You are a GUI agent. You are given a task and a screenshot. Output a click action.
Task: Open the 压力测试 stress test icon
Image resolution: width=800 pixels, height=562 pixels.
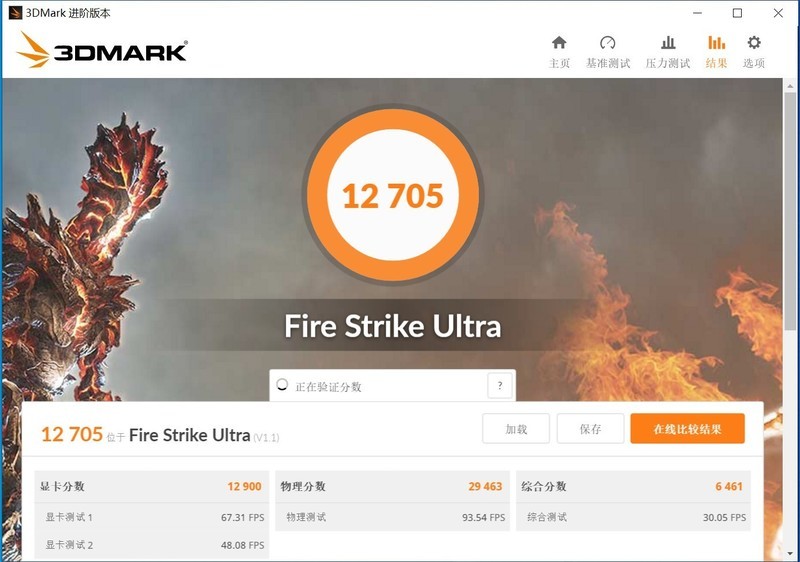[668, 43]
